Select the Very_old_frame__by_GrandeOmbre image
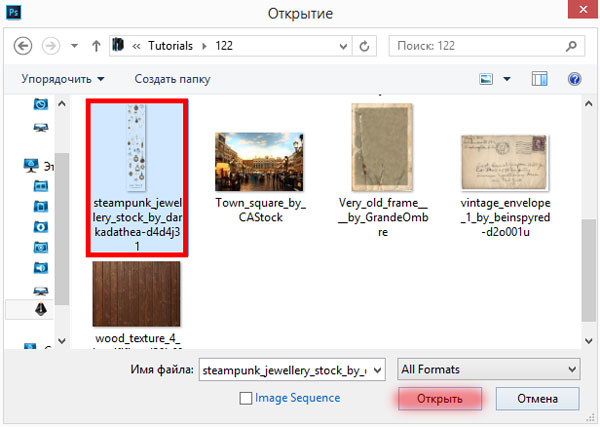The height and width of the screenshot is (427, 600). point(382,147)
